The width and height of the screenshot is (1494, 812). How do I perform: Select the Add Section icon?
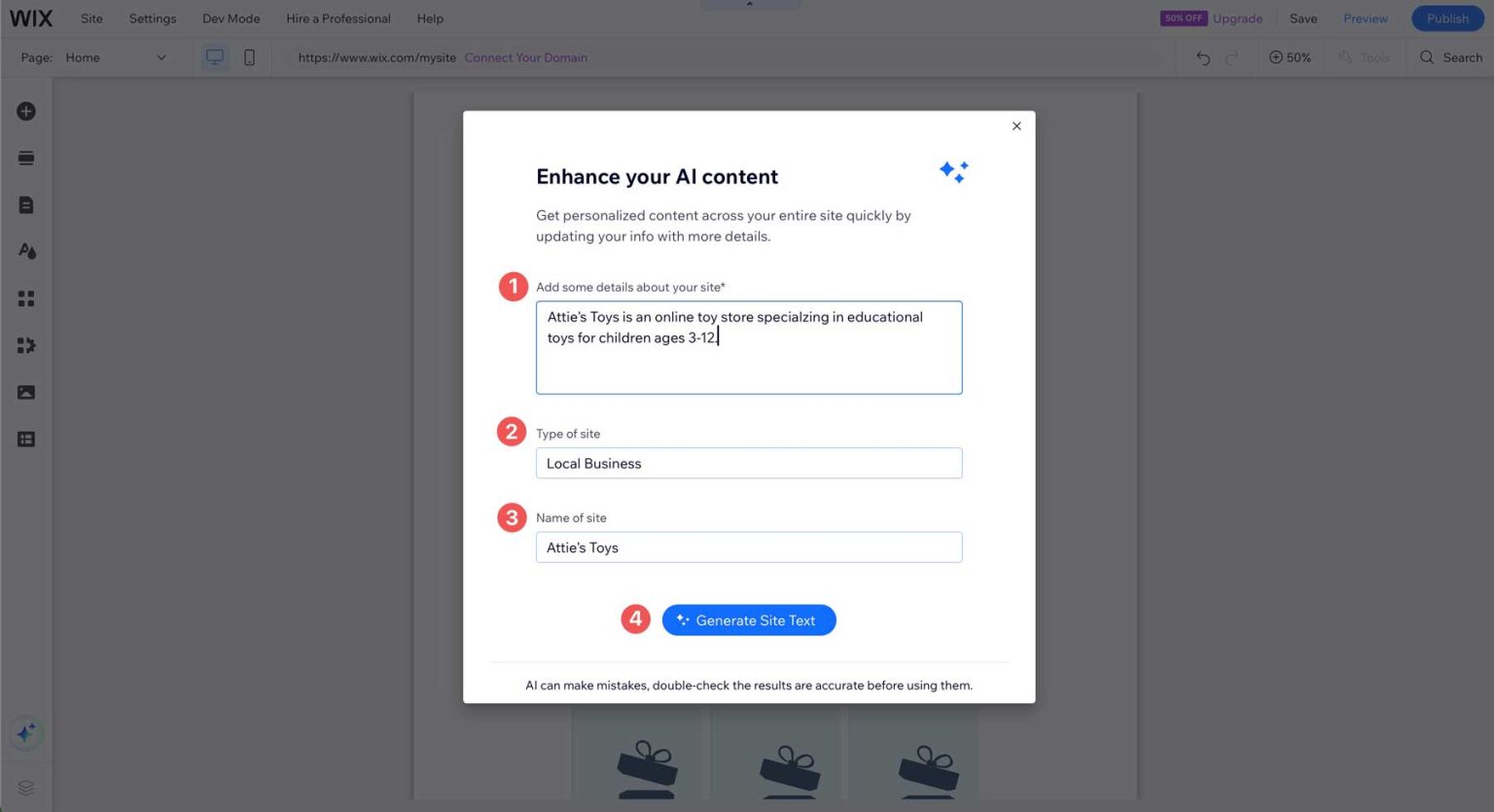point(25,157)
